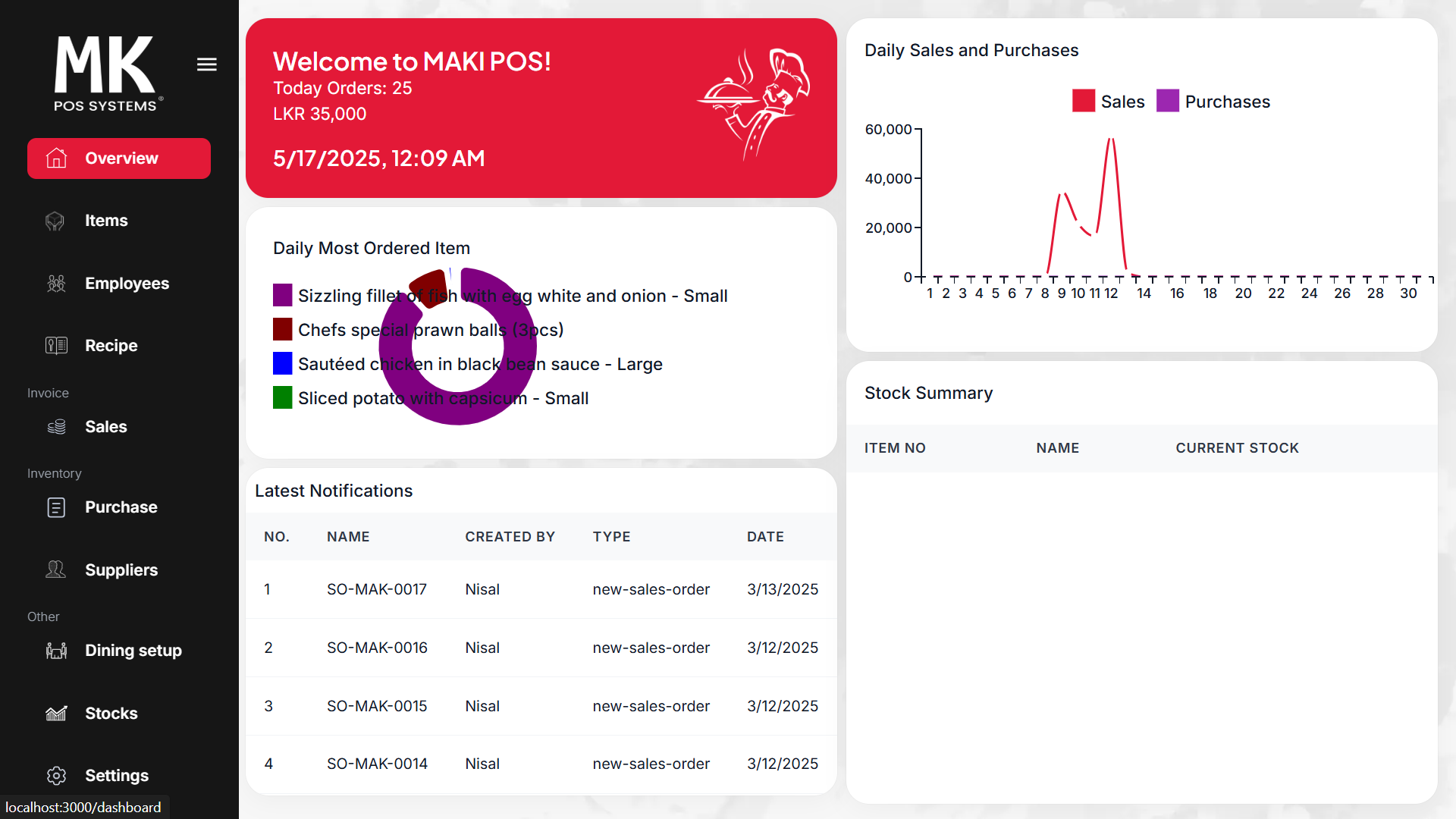Open the Stocks menu item
This screenshot has width=1456, height=819.
[111, 714]
